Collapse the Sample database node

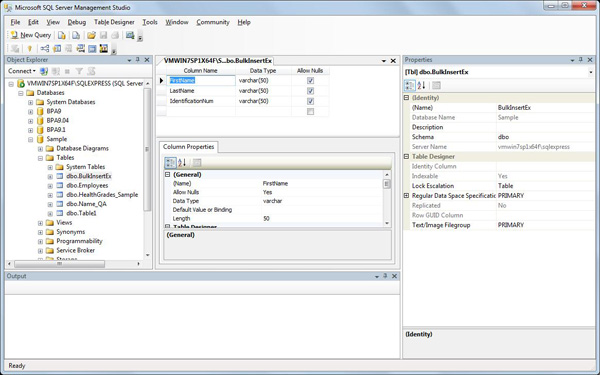point(30,140)
